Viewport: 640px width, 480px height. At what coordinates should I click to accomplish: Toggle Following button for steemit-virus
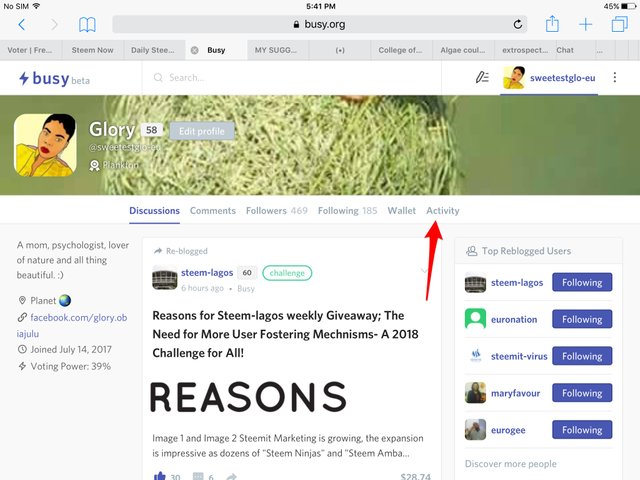coord(582,356)
